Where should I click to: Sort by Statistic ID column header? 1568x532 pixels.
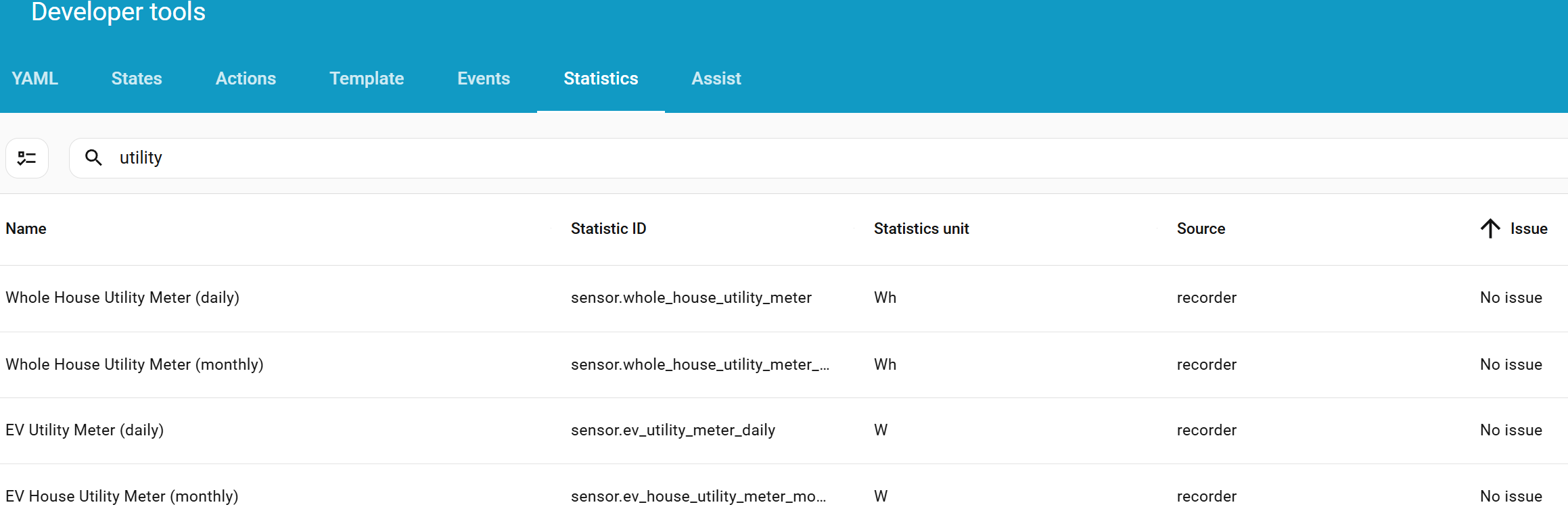coord(608,228)
